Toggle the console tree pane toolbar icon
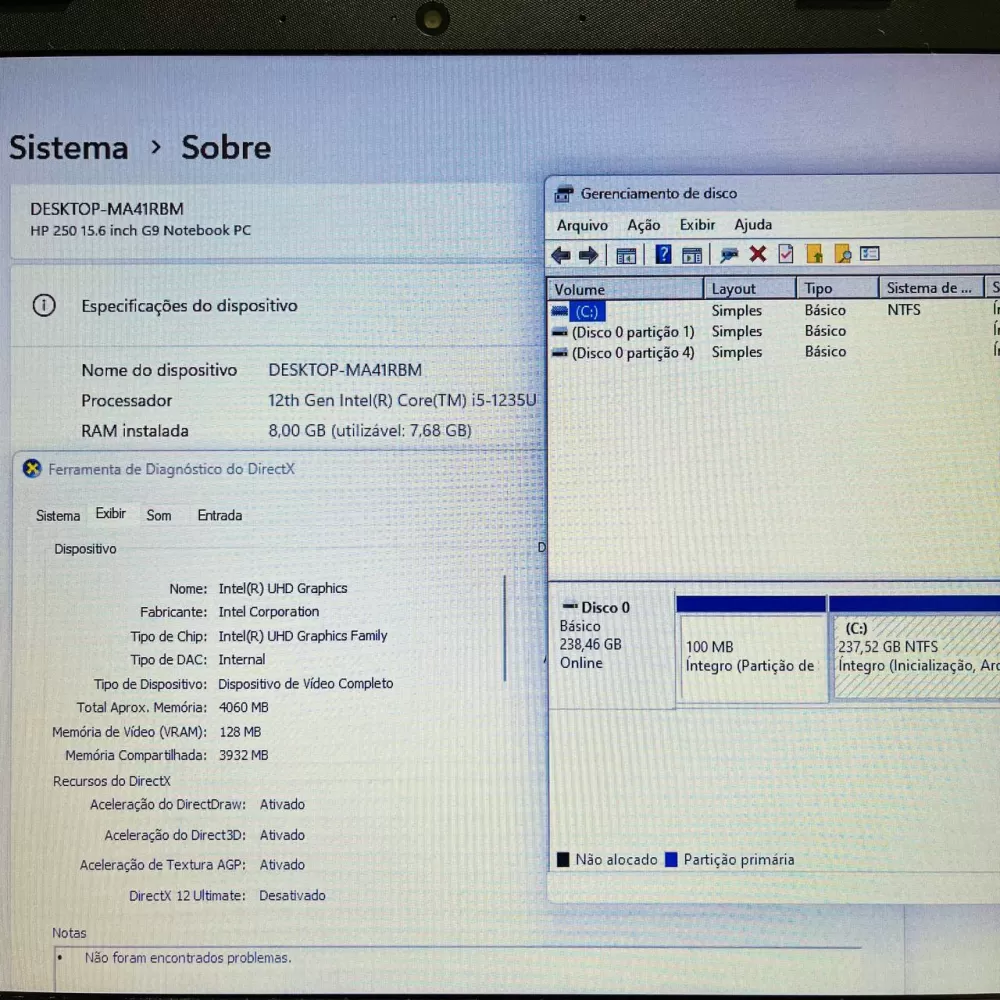 626,256
